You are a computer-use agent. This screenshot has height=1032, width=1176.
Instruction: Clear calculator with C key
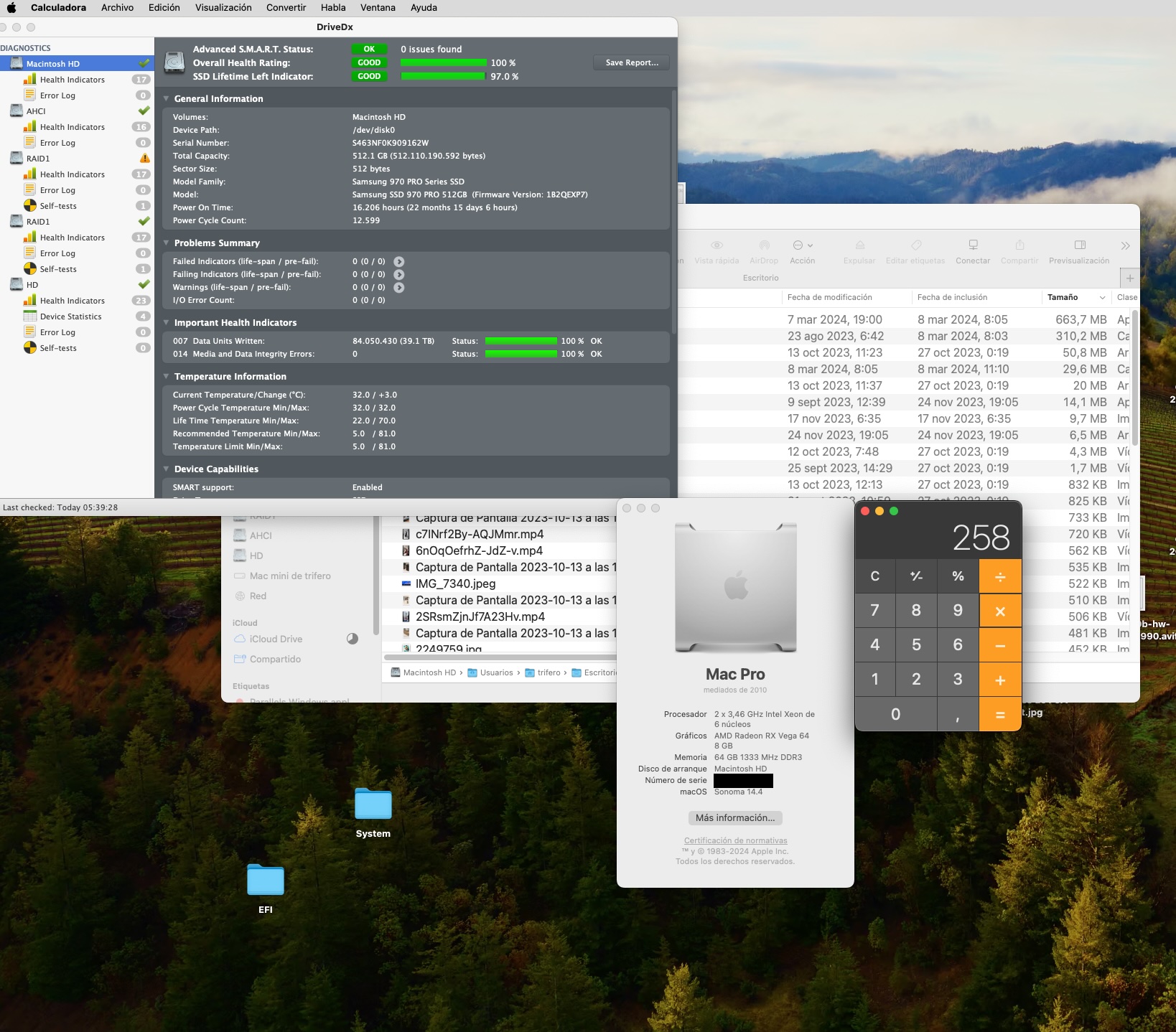point(875,576)
